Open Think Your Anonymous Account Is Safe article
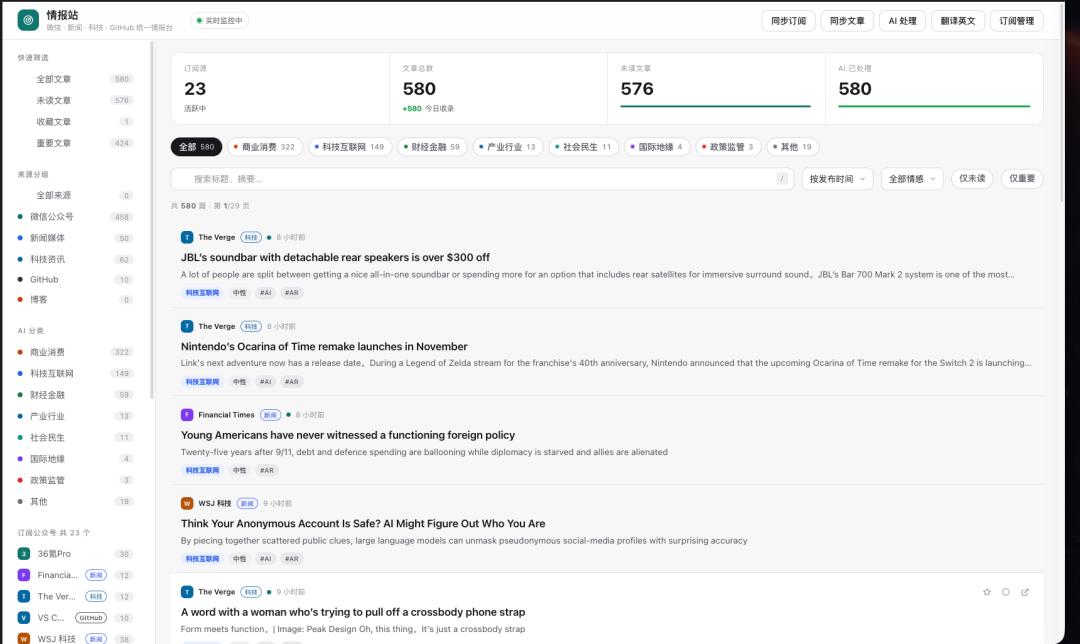The image size is (1080, 644). pos(363,523)
